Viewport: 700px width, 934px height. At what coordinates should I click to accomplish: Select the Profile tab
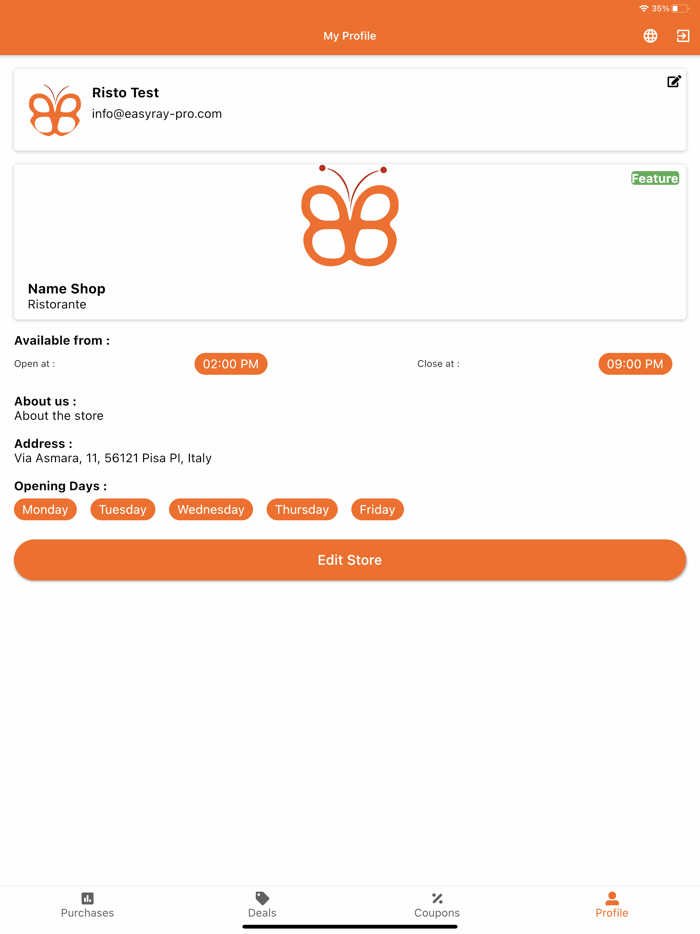pyautogui.click(x=612, y=905)
